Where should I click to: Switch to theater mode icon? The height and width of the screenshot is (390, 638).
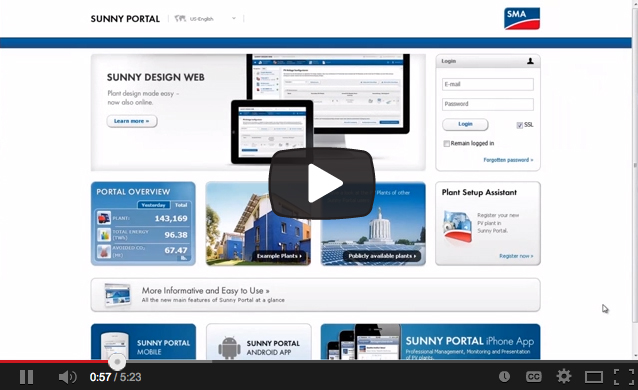click(594, 377)
